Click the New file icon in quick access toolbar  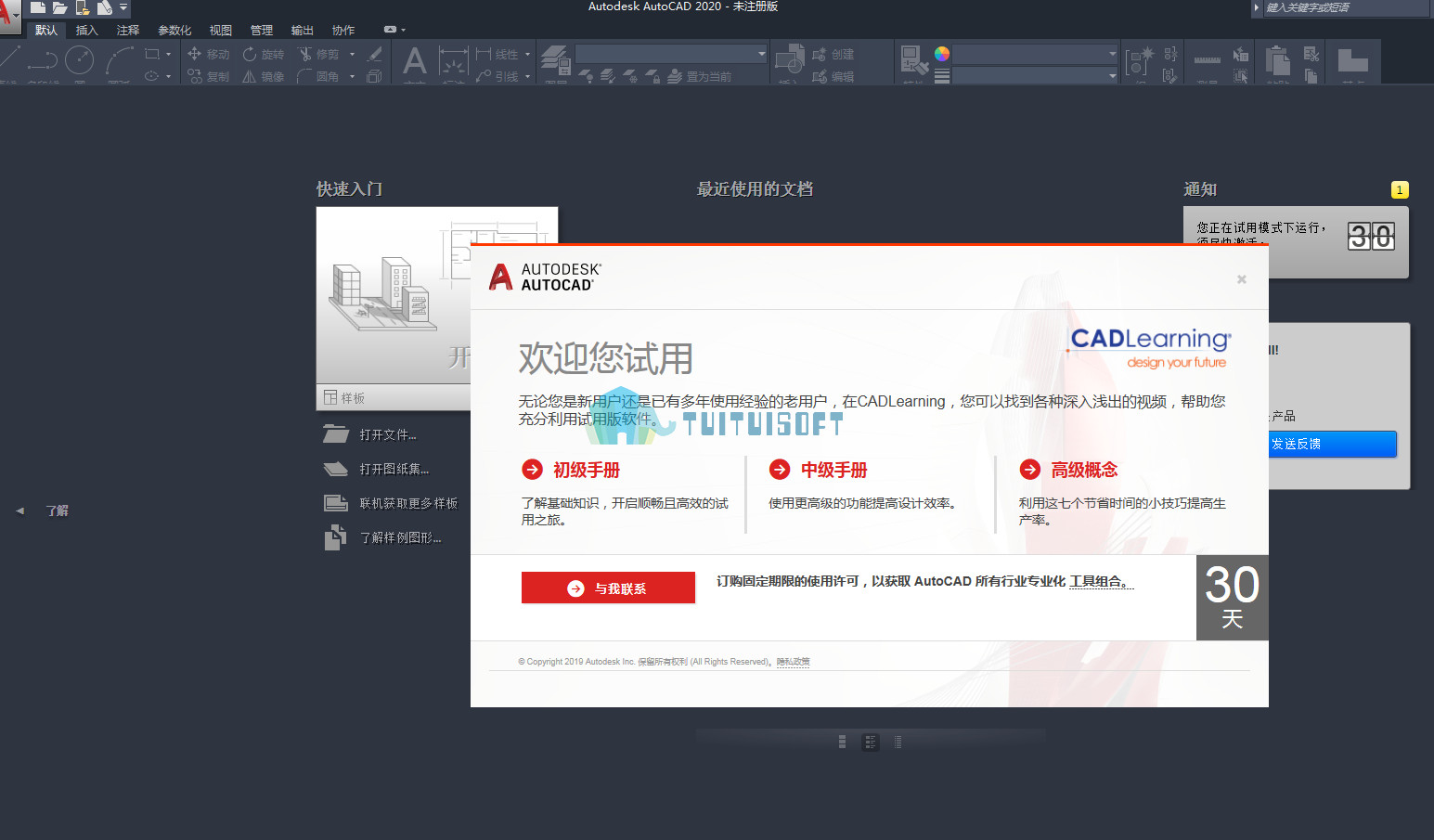[38, 7]
